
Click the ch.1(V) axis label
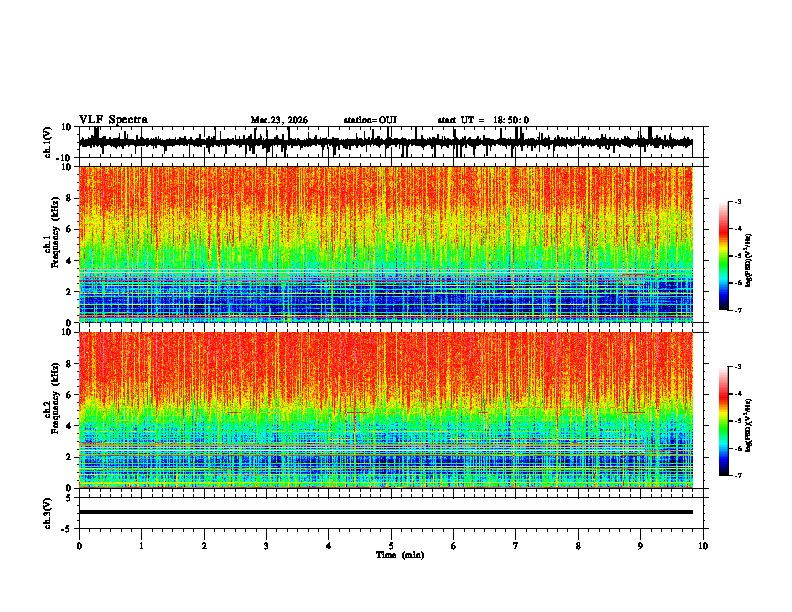[x=48, y=142]
